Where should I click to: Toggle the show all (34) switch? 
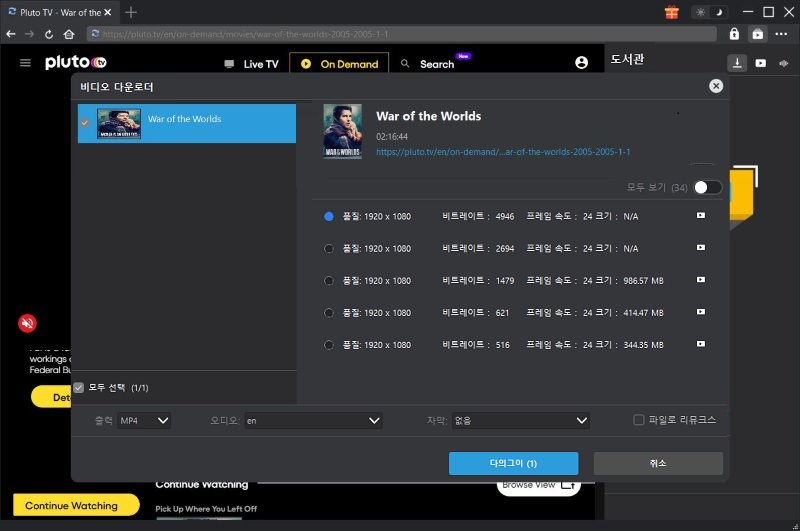tap(708, 187)
